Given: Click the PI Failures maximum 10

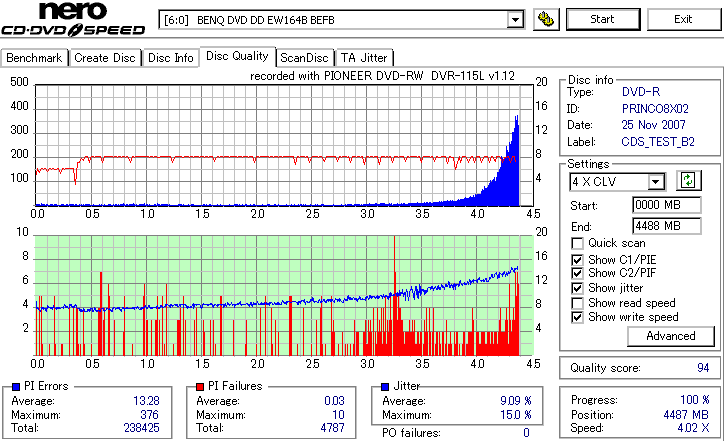Looking at the screenshot, I should tap(338, 415).
